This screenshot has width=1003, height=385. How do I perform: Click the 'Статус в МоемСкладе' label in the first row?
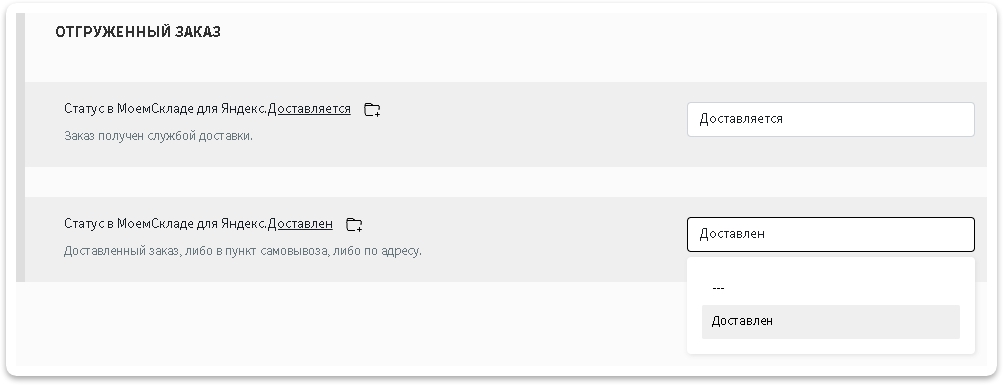tap(166, 109)
